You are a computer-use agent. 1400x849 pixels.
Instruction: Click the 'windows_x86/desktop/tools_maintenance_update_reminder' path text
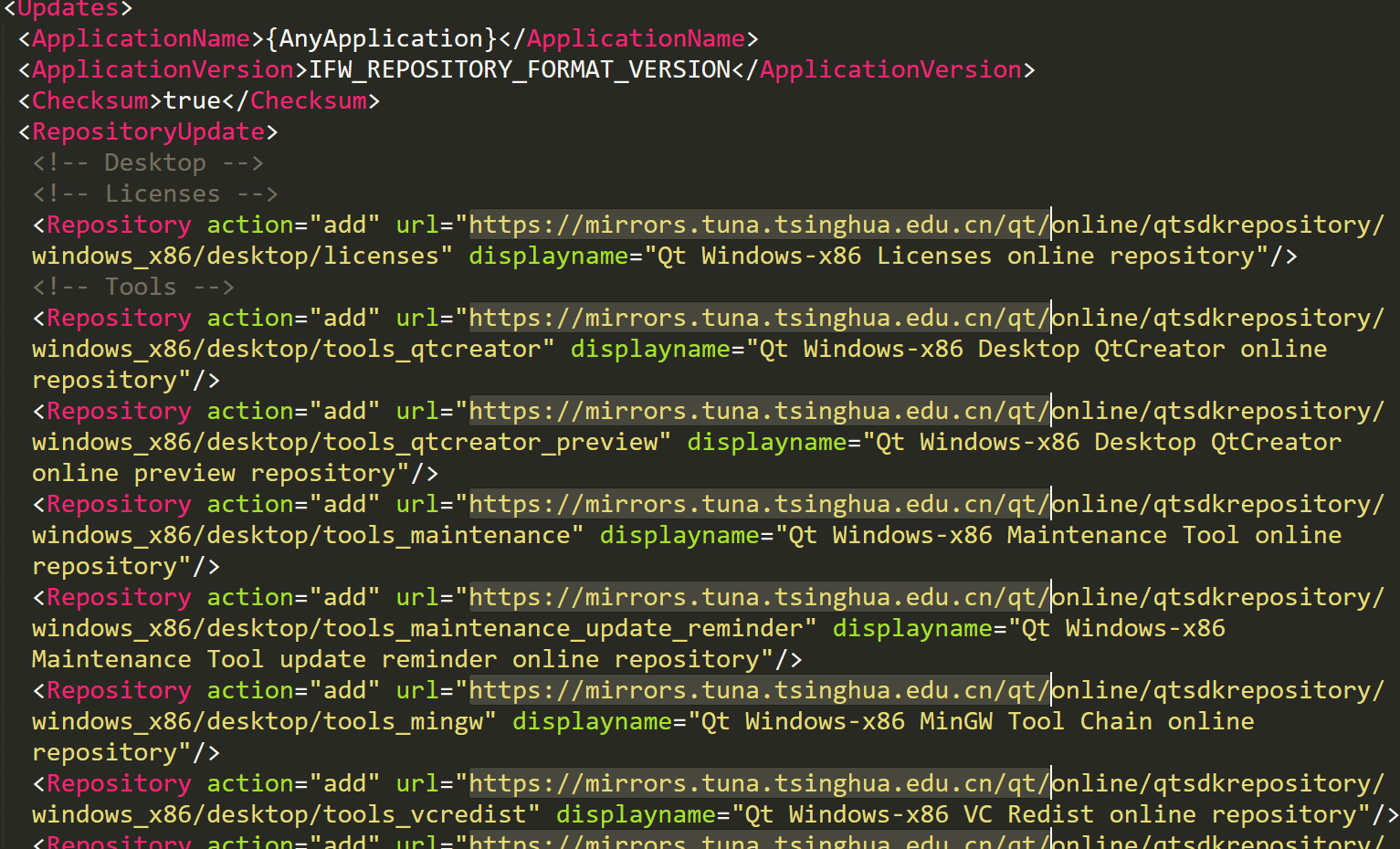pos(417,628)
